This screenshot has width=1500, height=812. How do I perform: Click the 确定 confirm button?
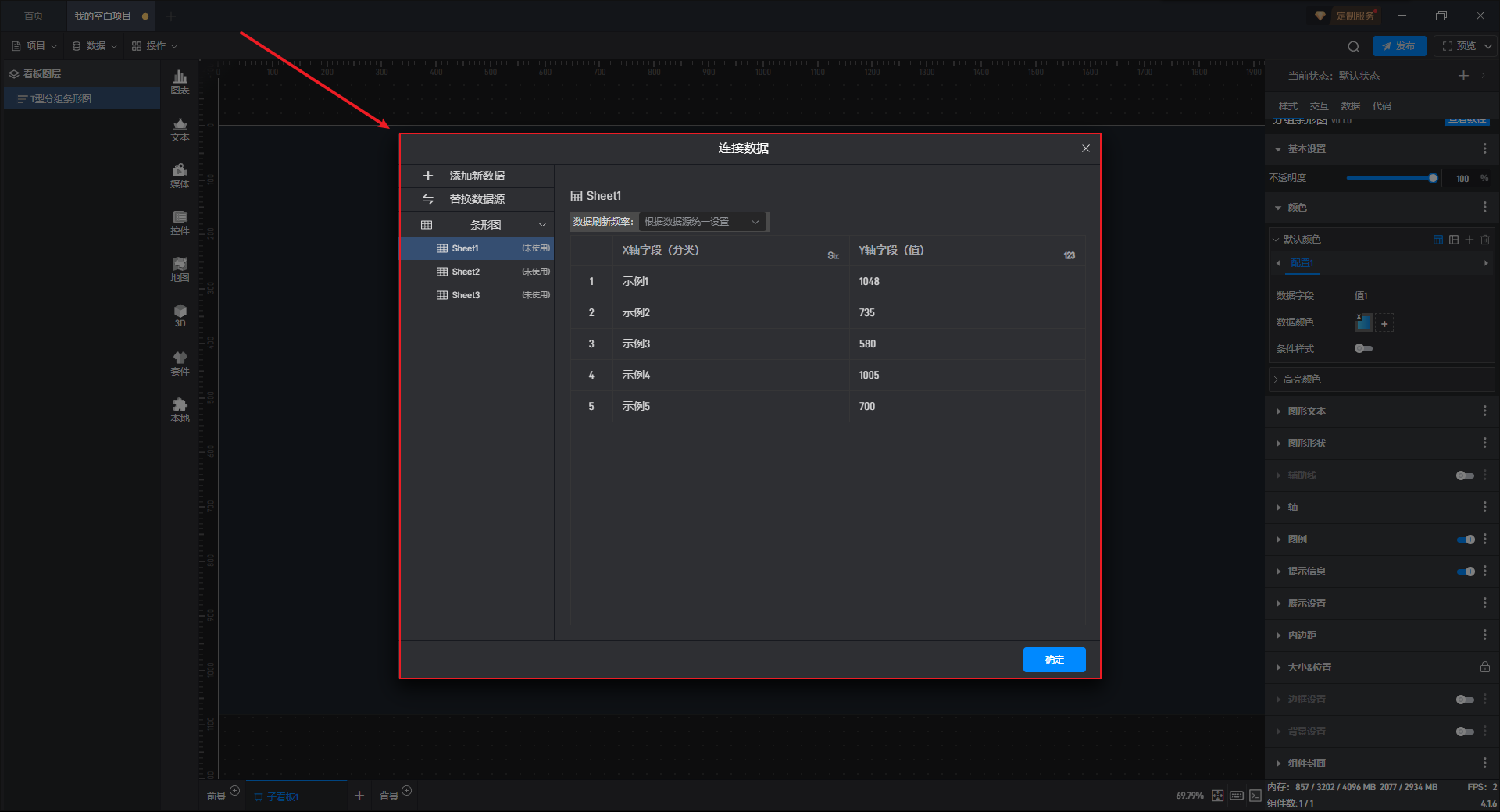1054,660
